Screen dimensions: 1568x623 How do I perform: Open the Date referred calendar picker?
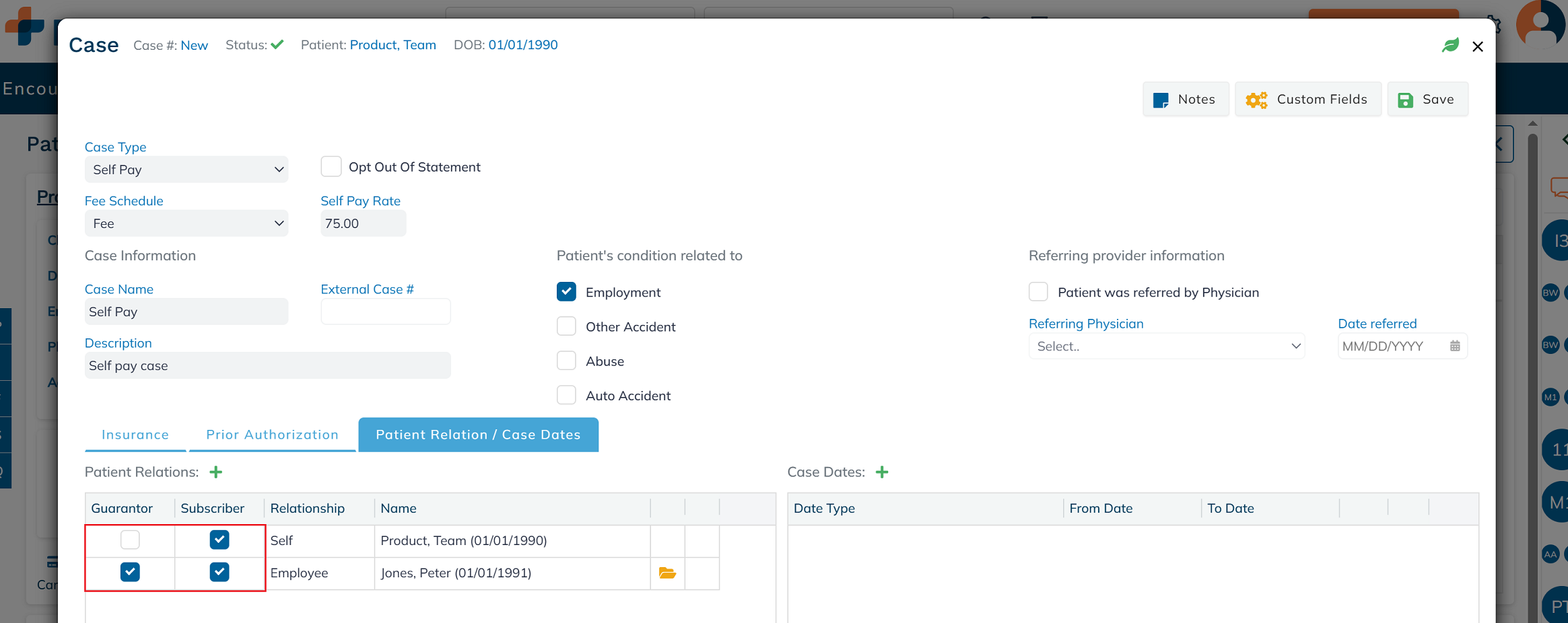pyautogui.click(x=1454, y=346)
